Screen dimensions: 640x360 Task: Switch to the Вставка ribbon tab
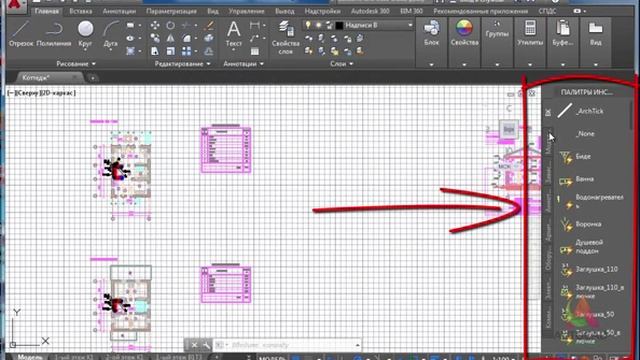[80, 11]
